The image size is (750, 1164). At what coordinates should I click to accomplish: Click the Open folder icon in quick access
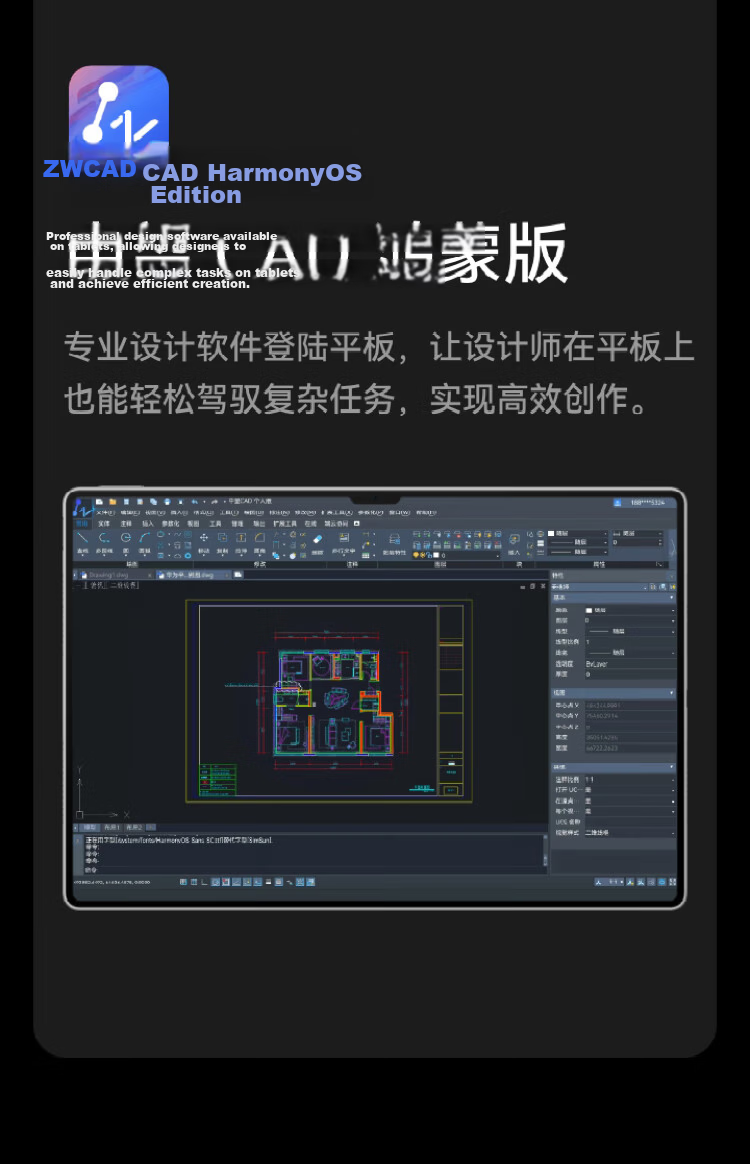click(x=113, y=502)
